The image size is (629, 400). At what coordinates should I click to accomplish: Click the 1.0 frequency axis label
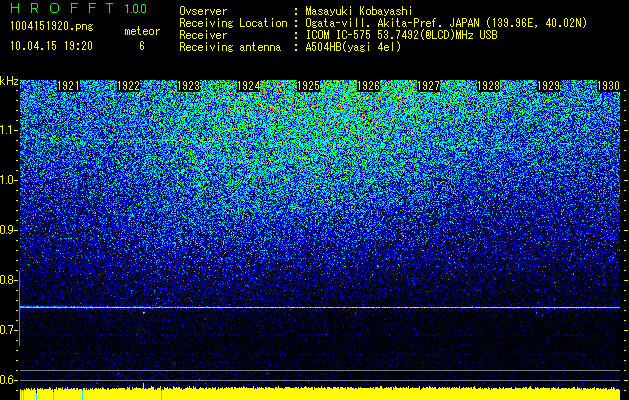click(x=8, y=180)
